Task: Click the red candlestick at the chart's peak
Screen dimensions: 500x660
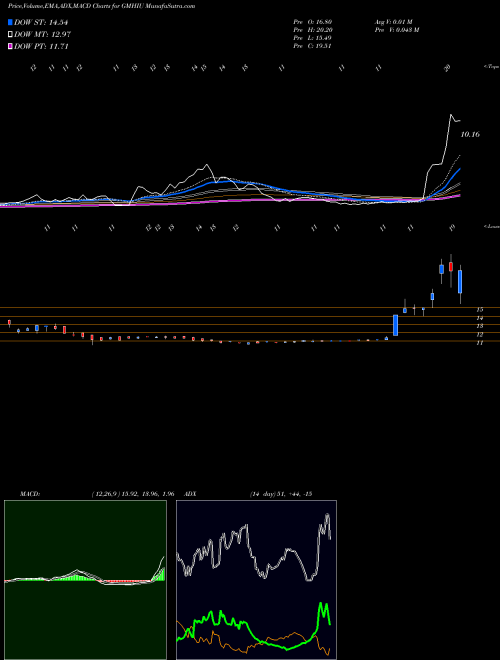Action: point(451,266)
